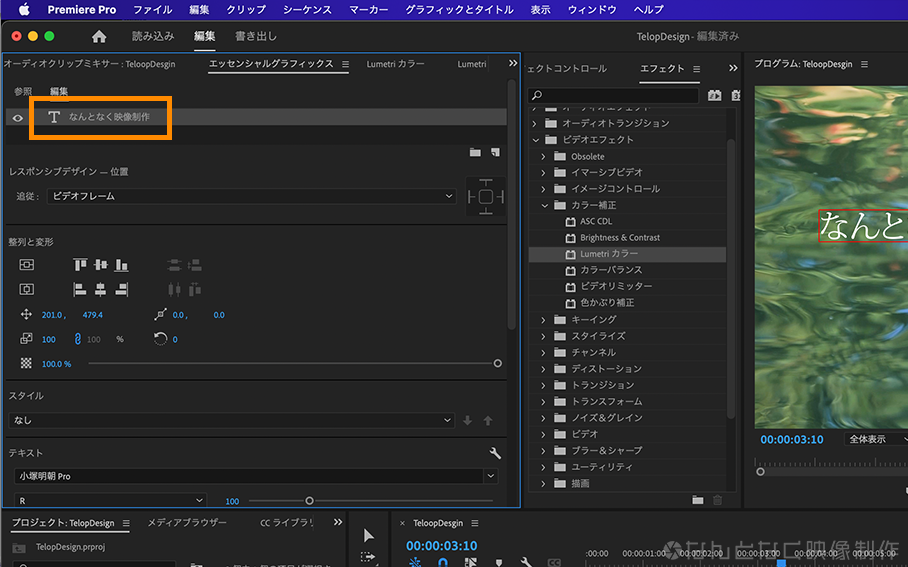
Task: Click the effects search field
Action: (x=613, y=95)
